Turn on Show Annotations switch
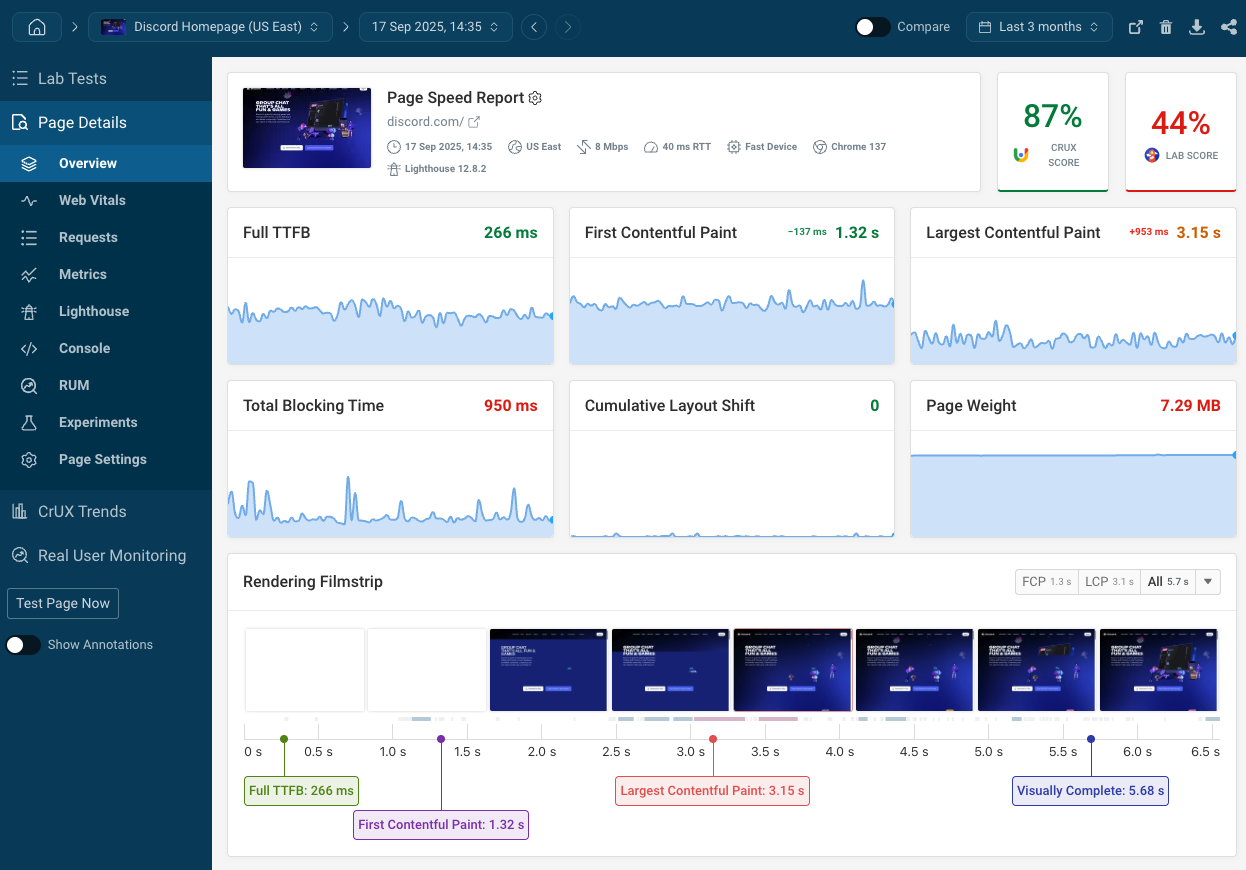This screenshot has height=870, width=1246. coord(24,645)
